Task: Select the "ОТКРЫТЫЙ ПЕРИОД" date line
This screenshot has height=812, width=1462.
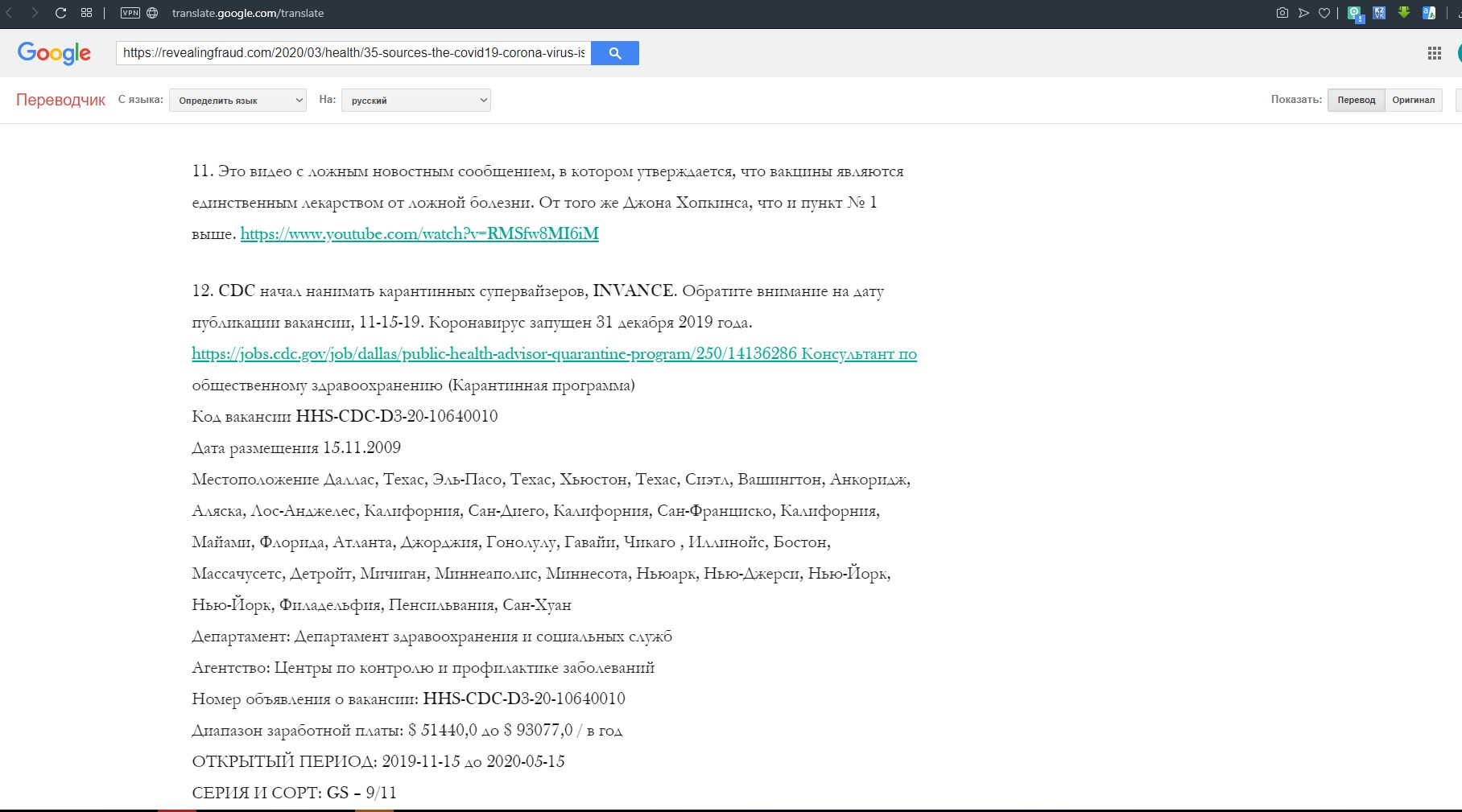Action: pos(378,761)
